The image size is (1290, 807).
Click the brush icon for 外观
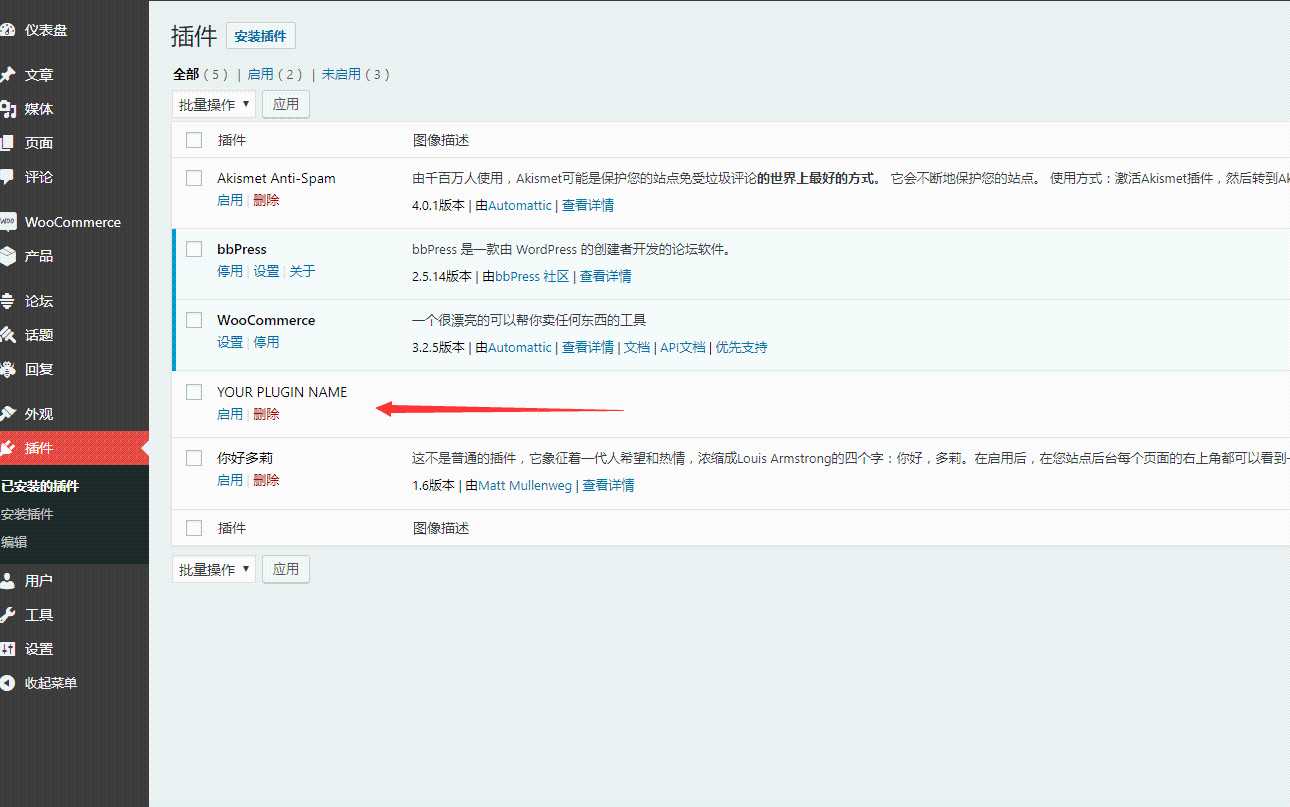(x=7, y=414)
